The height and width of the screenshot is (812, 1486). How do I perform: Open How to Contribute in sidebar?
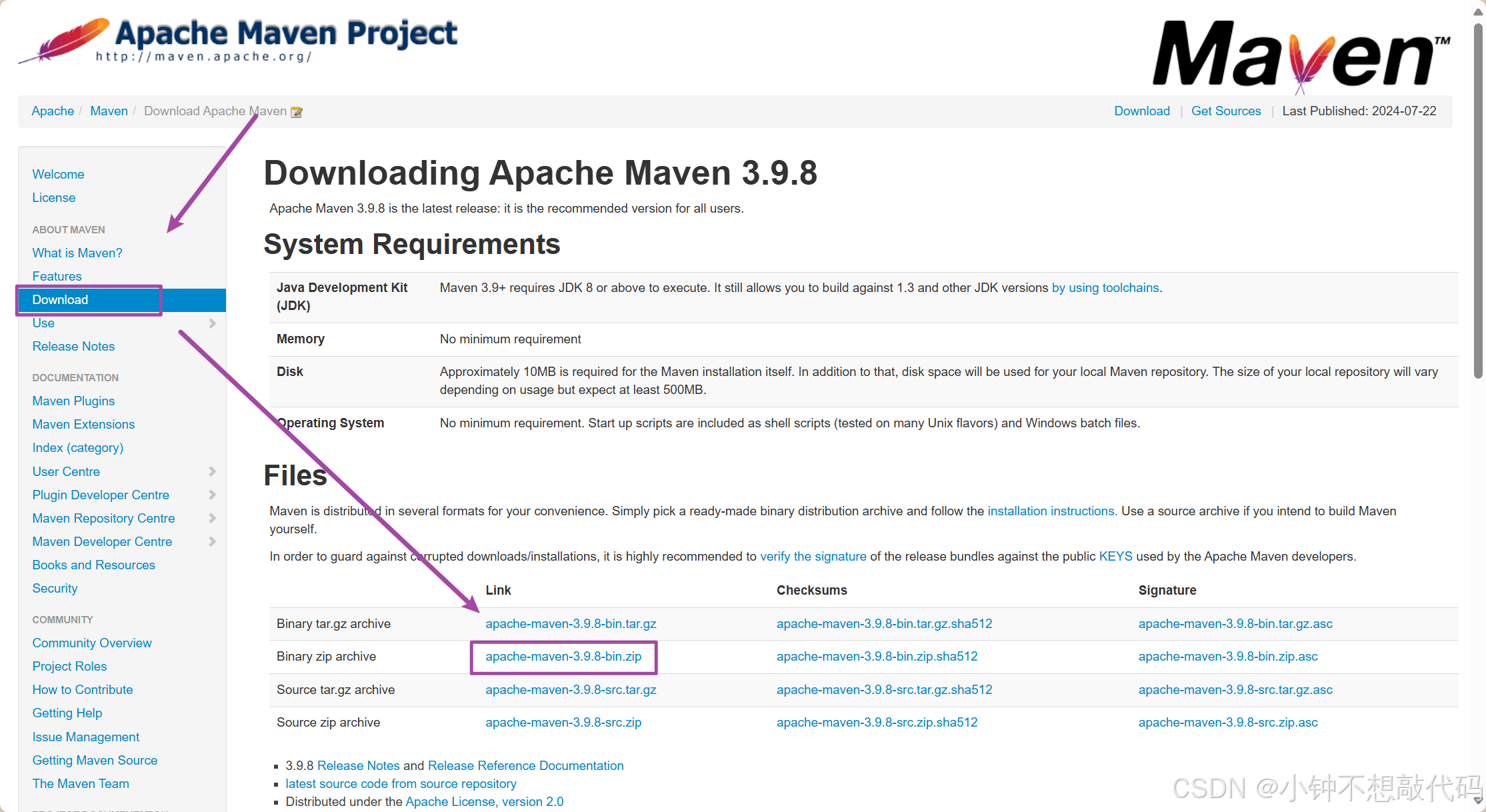coord(83,689)
